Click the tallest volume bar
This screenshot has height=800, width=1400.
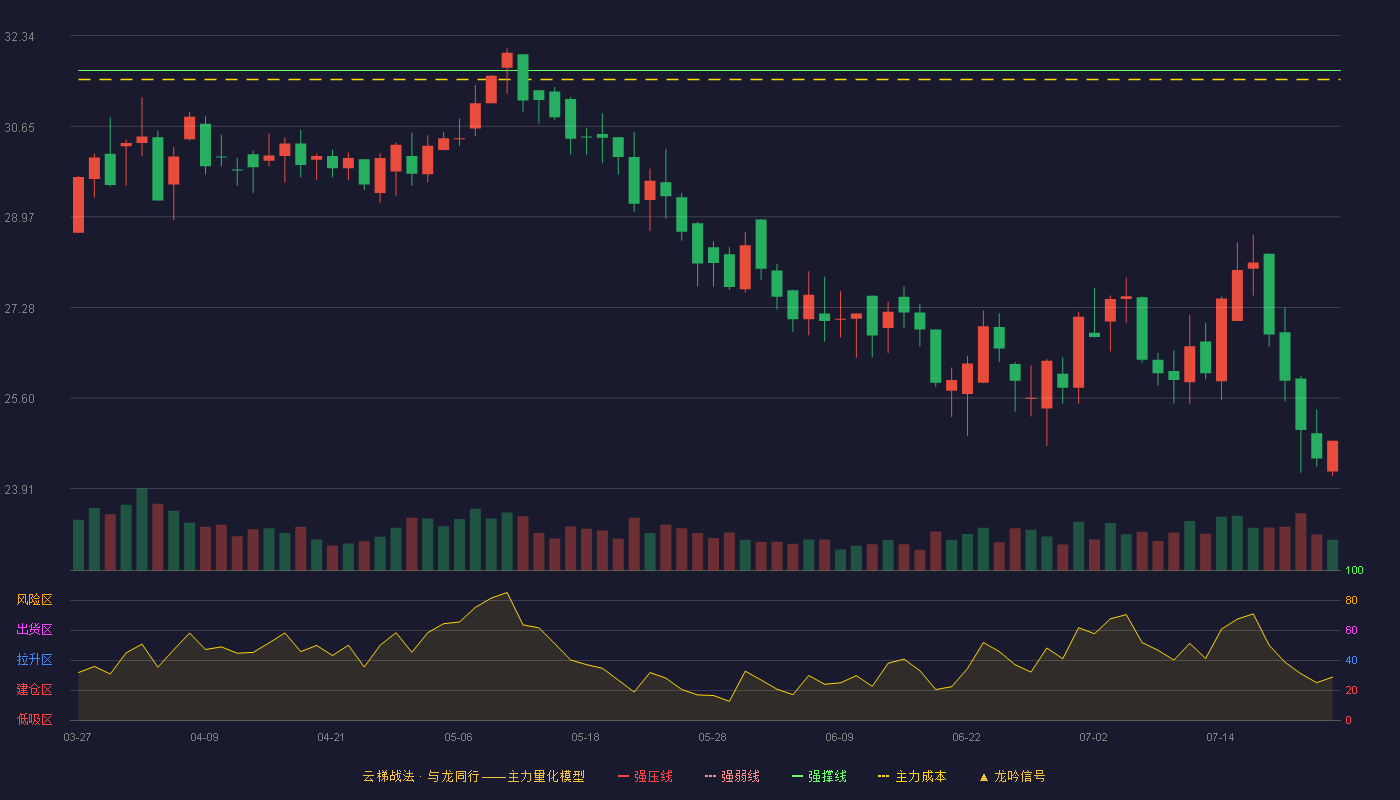coord(142,529)
